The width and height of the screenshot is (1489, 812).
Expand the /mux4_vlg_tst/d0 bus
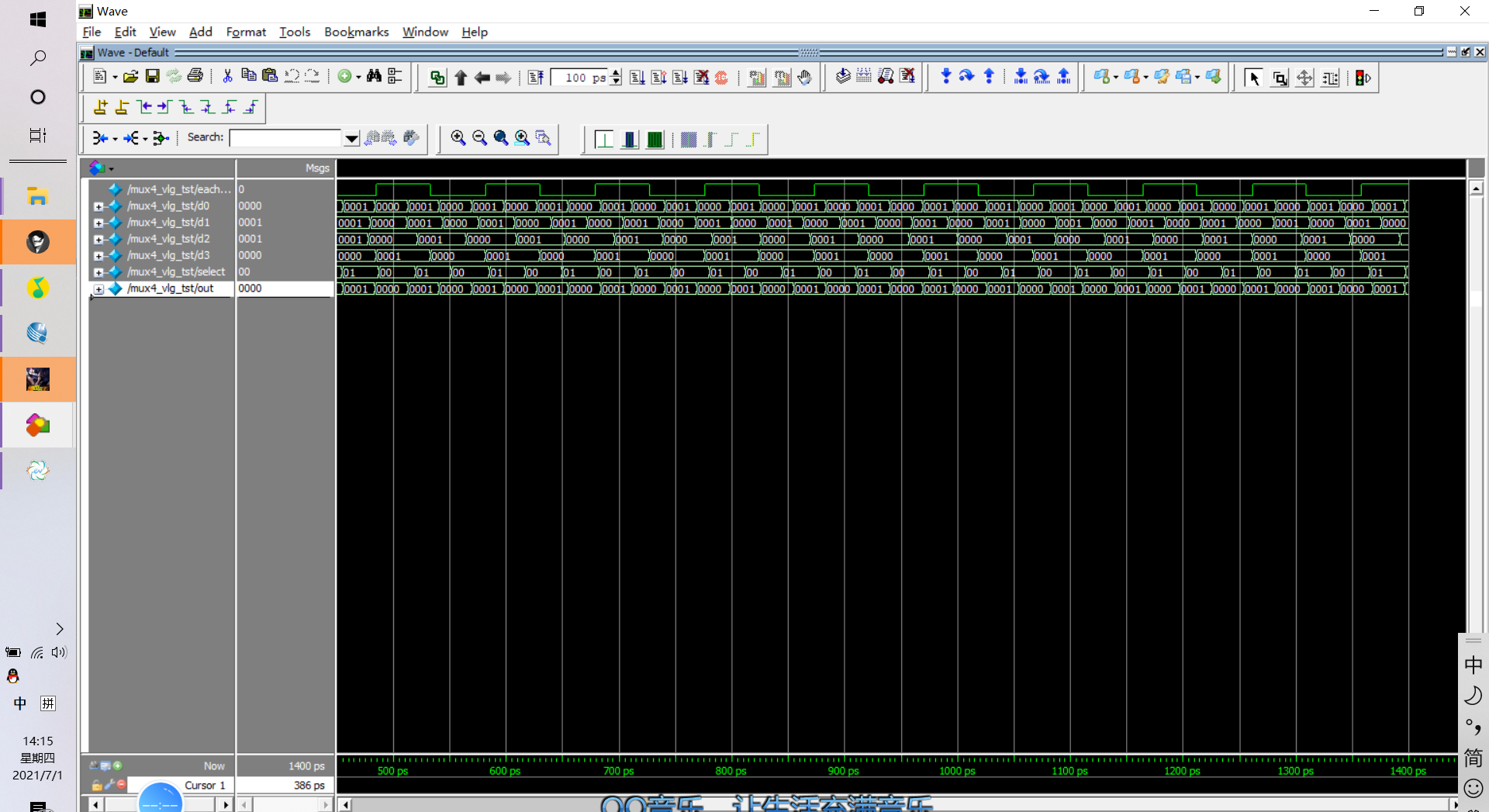[x=98, y=206]
